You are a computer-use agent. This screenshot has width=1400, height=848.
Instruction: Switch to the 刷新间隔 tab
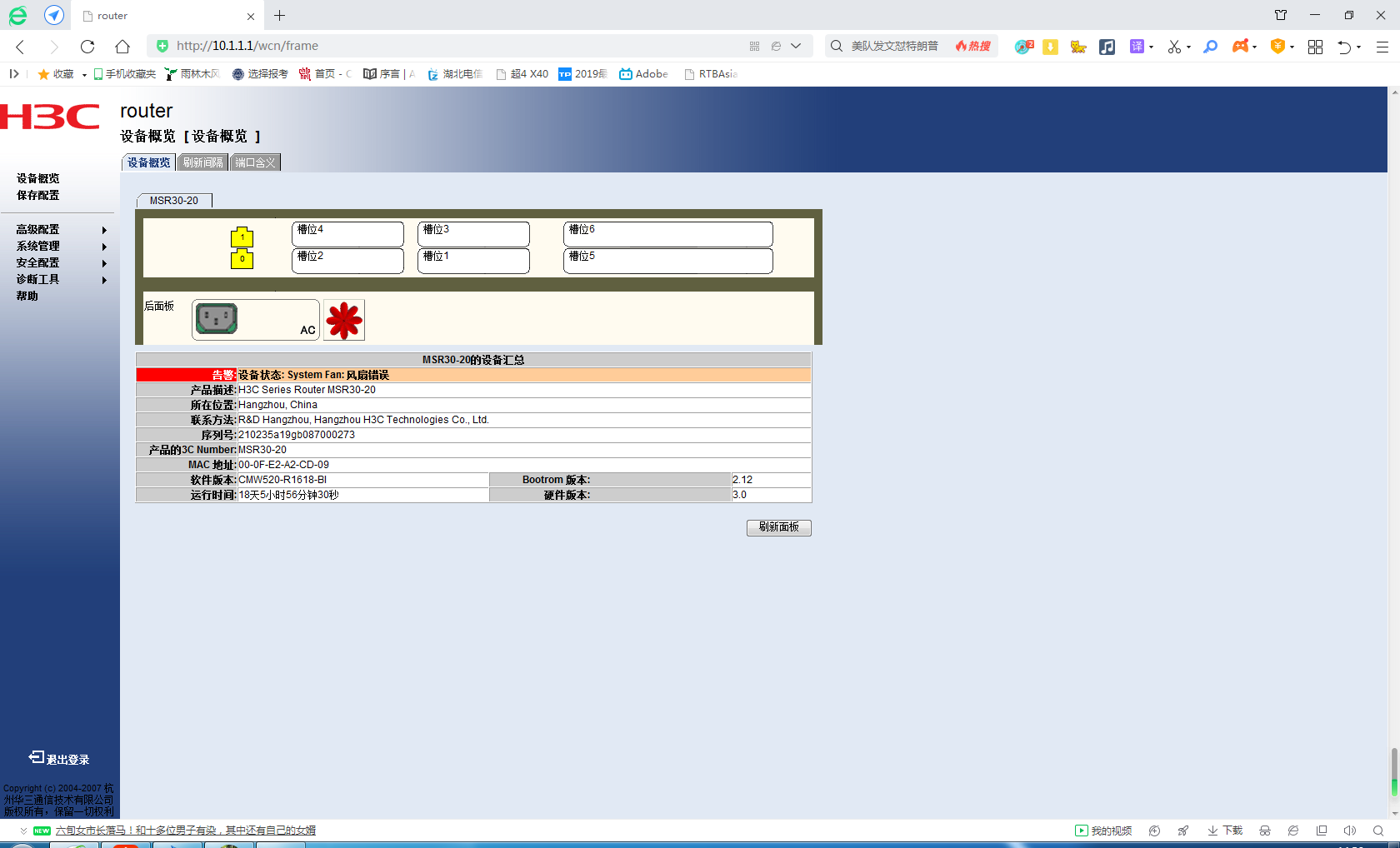click(203, 162)
